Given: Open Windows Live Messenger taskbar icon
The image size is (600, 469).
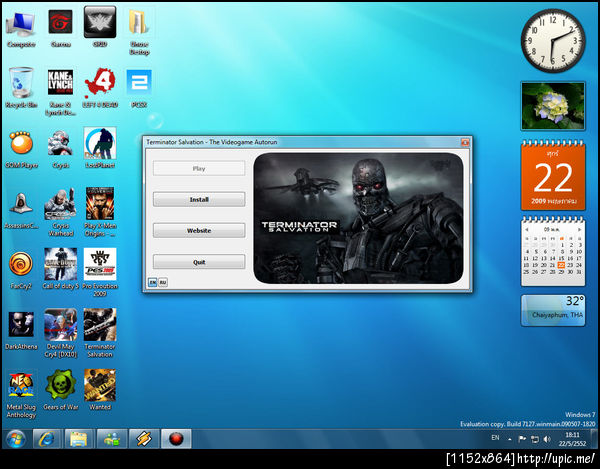Looking at the screenshot, I should point(111,439).
